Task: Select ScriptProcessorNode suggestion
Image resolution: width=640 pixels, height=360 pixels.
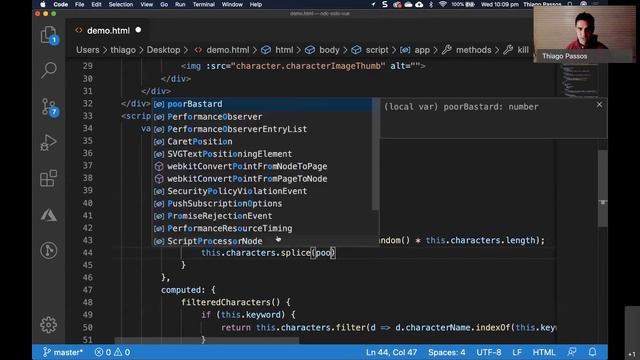Action: pyautogui.click(x=262, y=241)
